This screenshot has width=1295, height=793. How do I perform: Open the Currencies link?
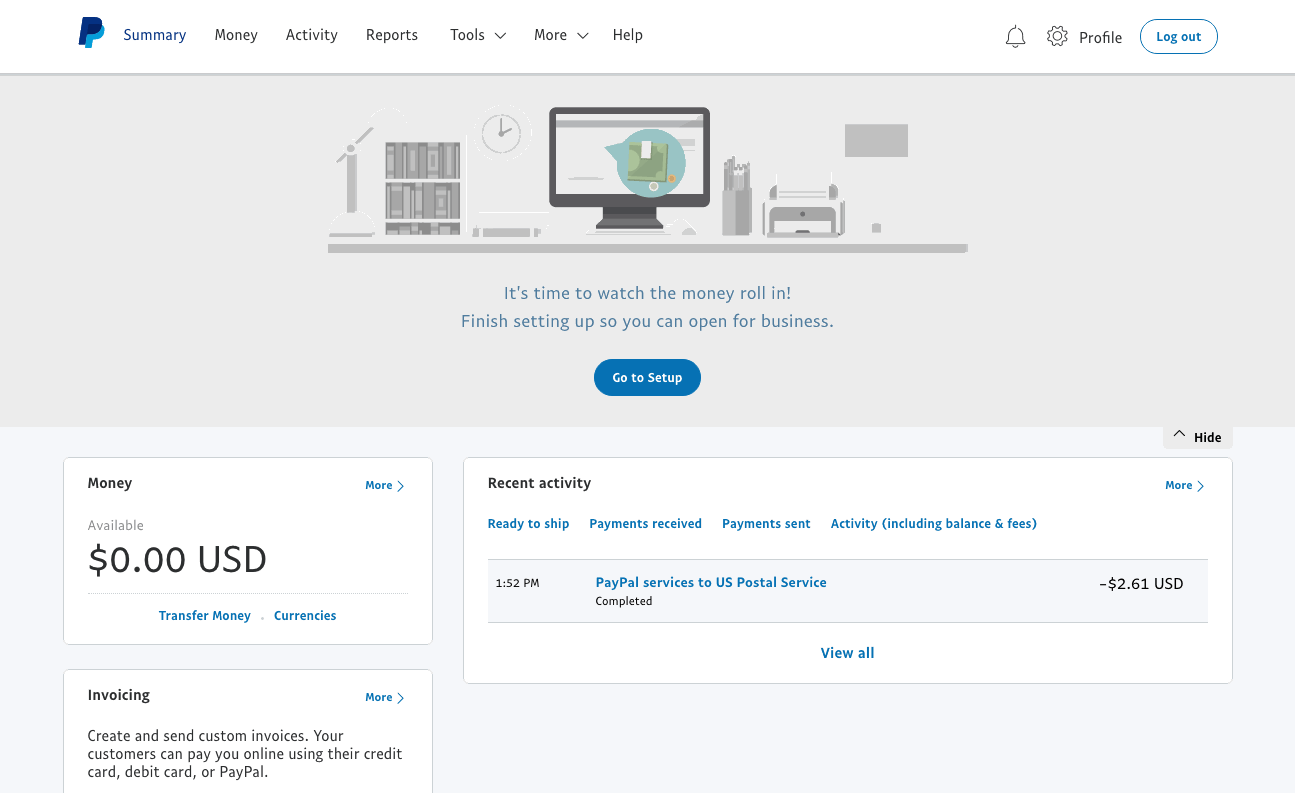coord(305,616)
